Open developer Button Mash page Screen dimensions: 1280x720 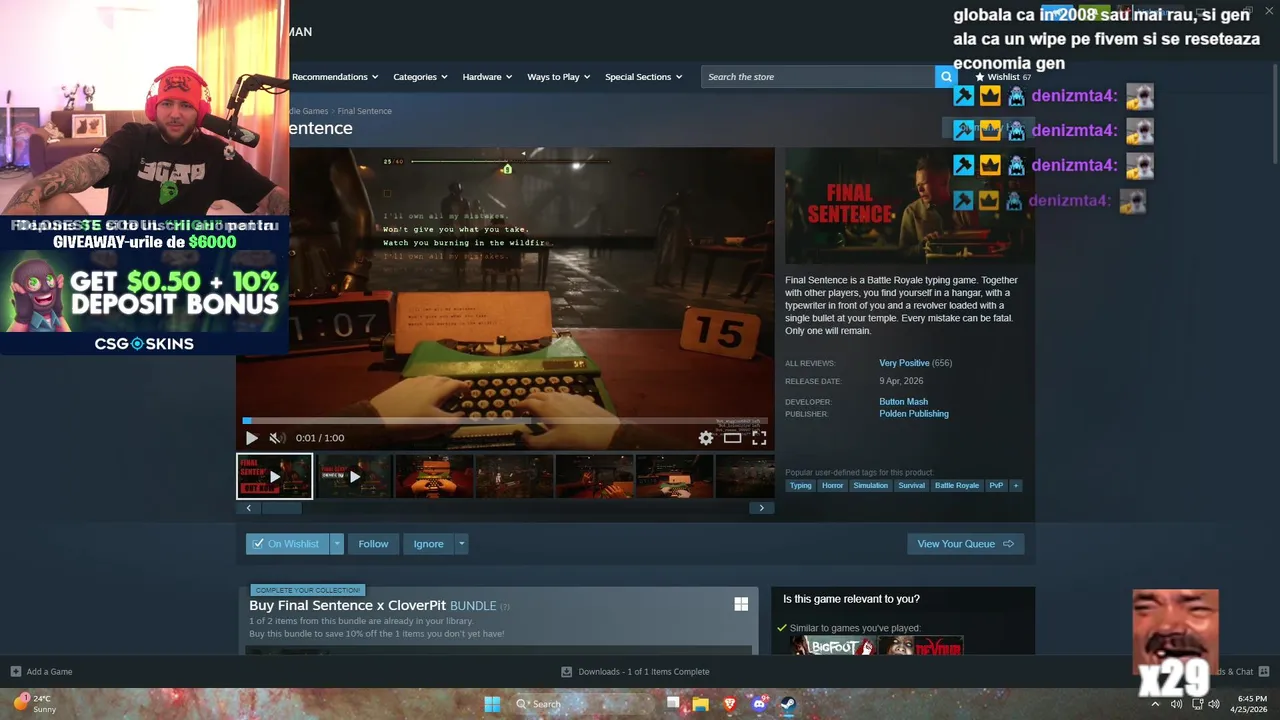[x=904, y=402]
